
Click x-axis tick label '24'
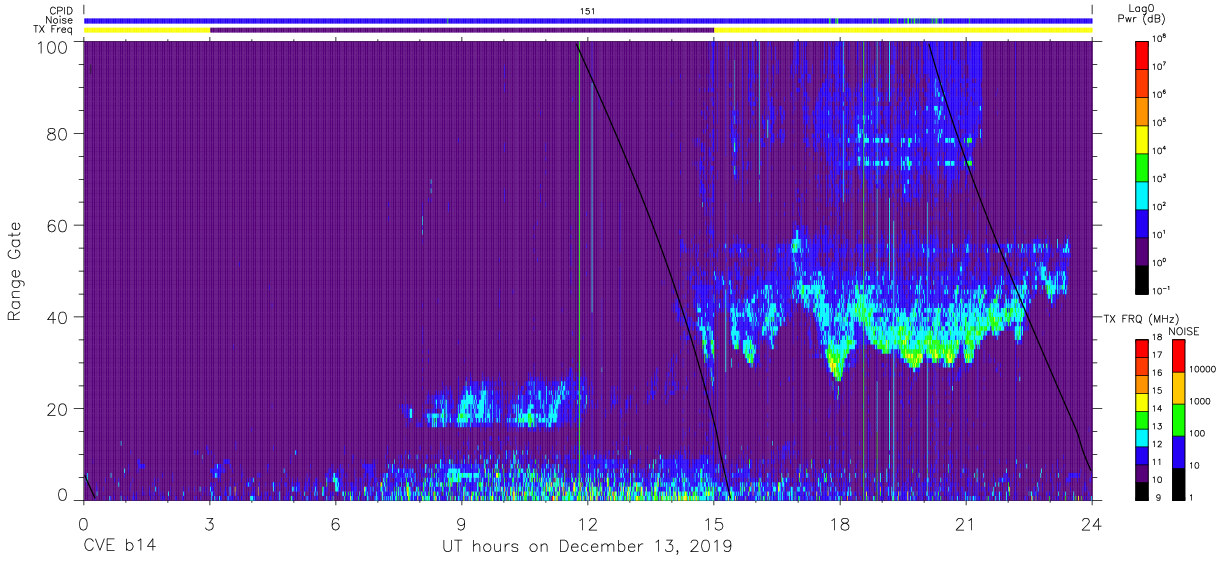click(x=1091, y=522)
